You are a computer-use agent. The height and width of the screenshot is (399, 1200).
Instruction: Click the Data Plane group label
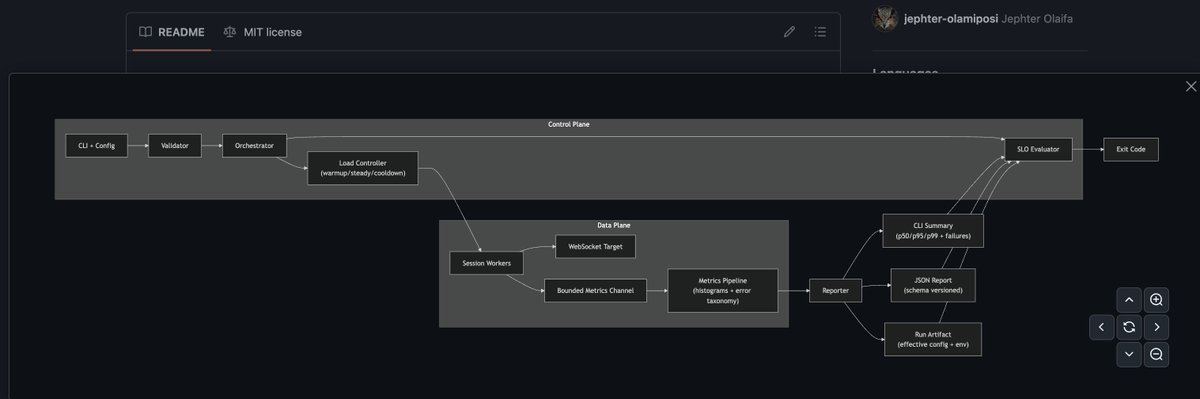pyautogui.click(x=614, y=225)
